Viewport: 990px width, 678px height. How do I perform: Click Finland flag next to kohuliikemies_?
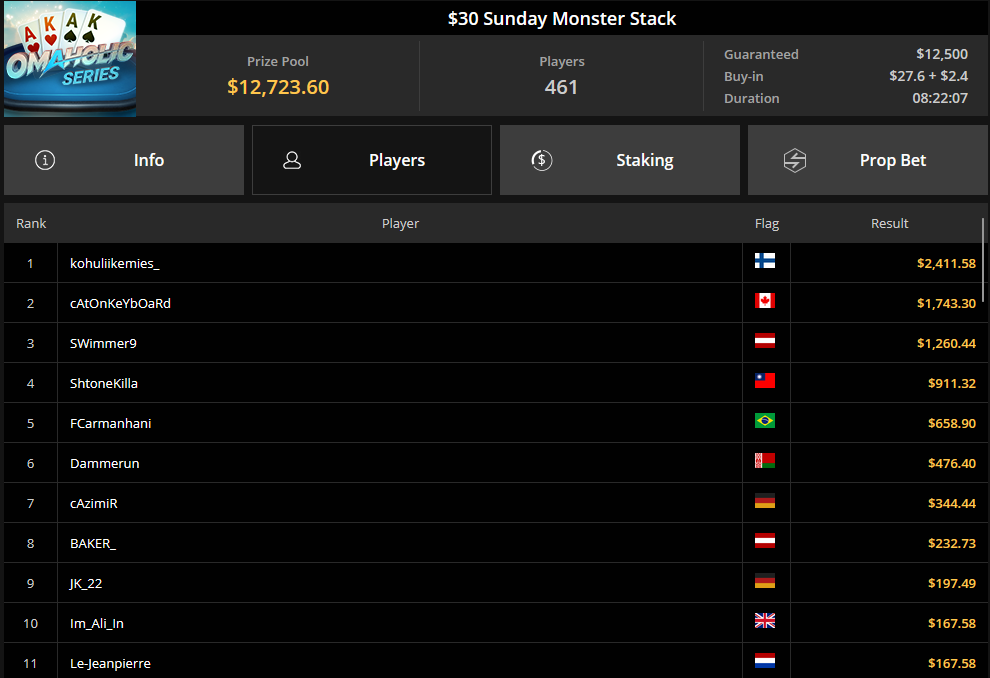click(x=765, y=261)
